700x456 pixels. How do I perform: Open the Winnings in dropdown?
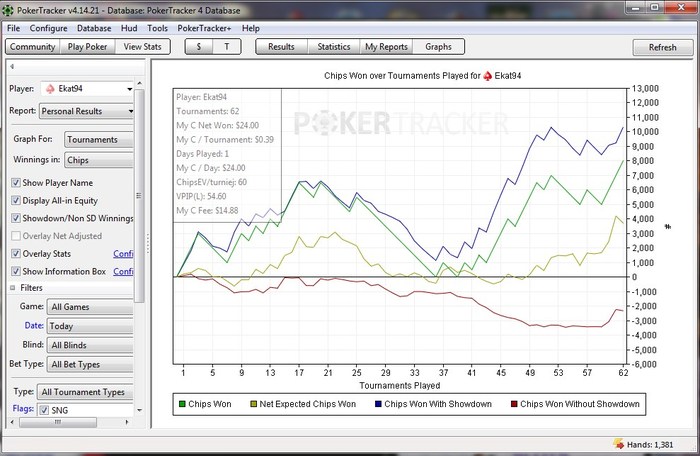click(99, 160)
